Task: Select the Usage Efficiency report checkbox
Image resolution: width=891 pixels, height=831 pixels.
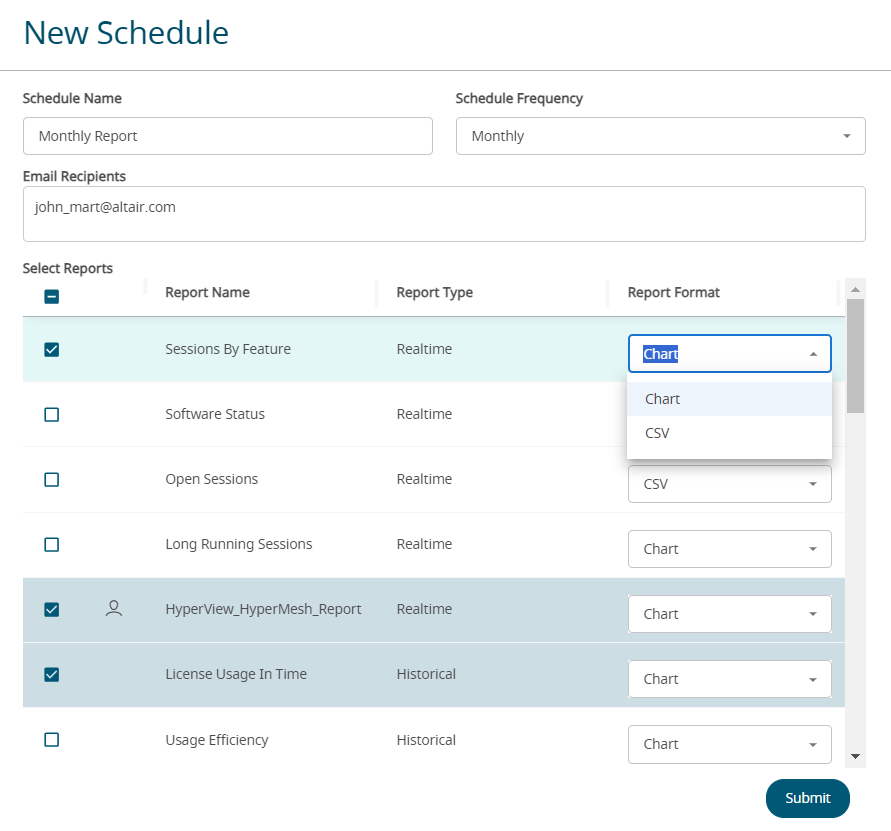Action: coord(52,740)
